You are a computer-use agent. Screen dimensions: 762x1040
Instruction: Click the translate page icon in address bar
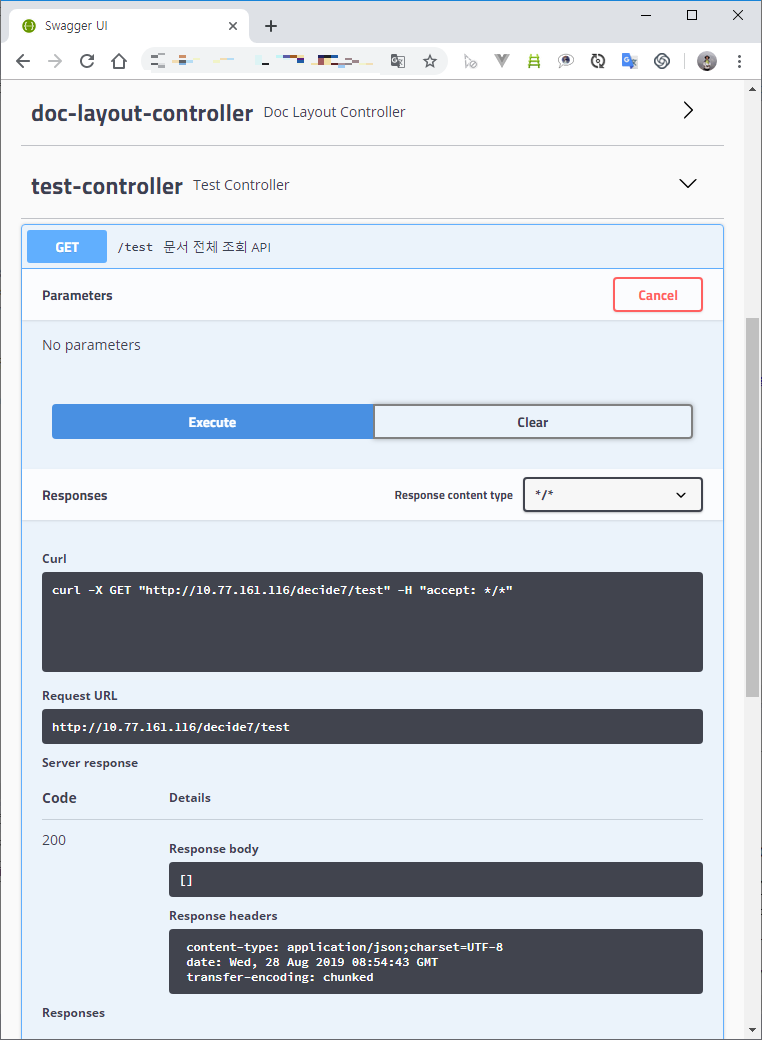point(397,62)
